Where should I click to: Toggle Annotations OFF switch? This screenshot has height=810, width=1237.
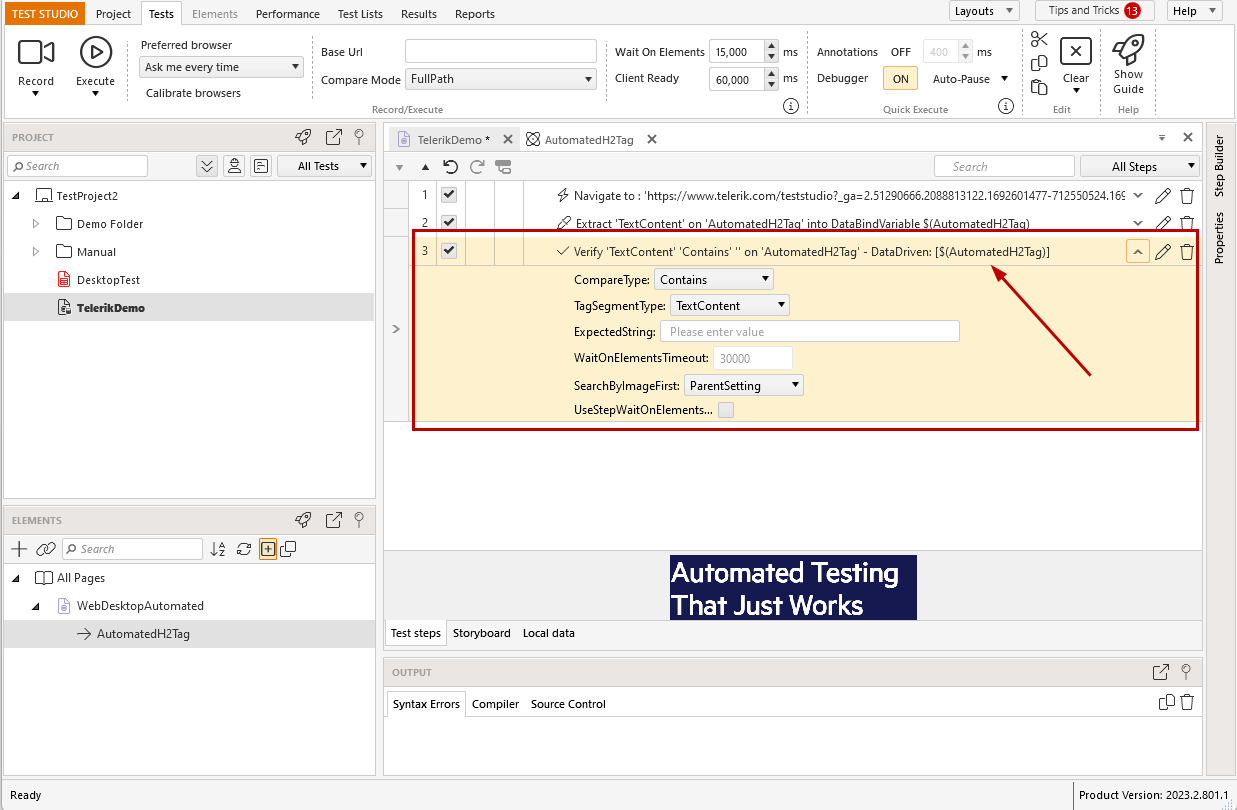coord(901,52)
